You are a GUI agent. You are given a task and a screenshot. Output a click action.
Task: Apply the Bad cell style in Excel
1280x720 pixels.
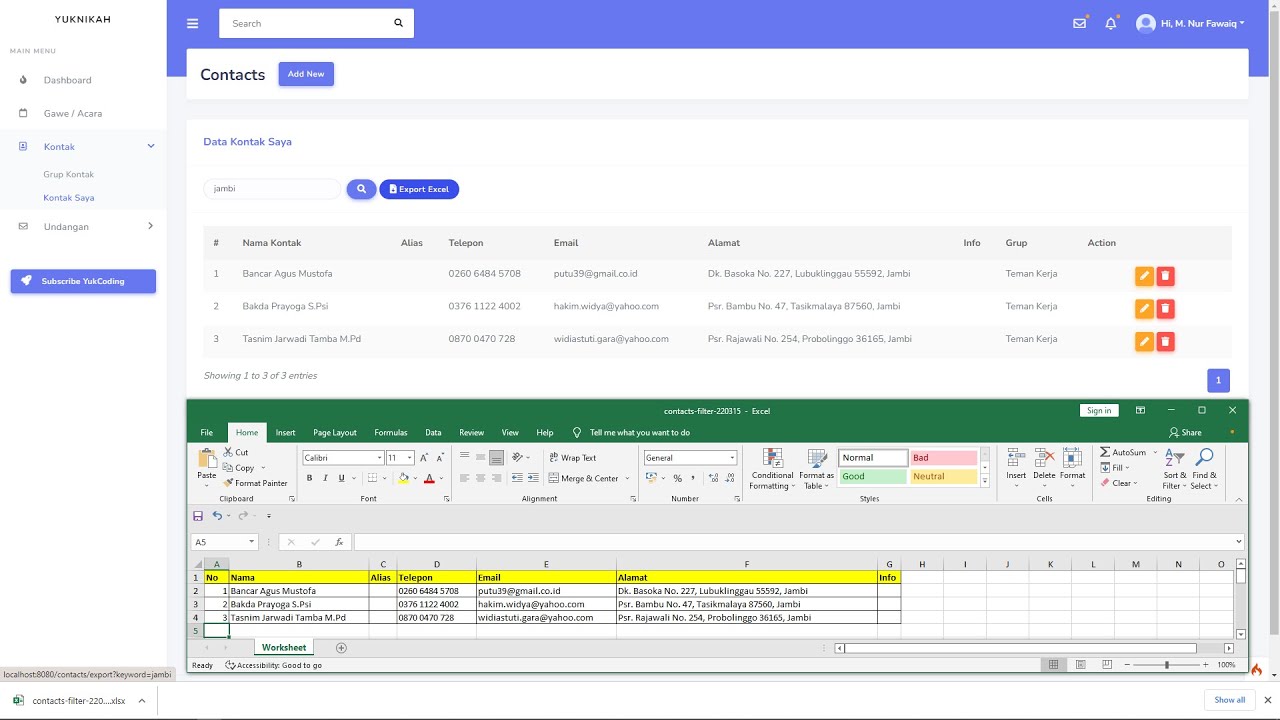[943, 458]
